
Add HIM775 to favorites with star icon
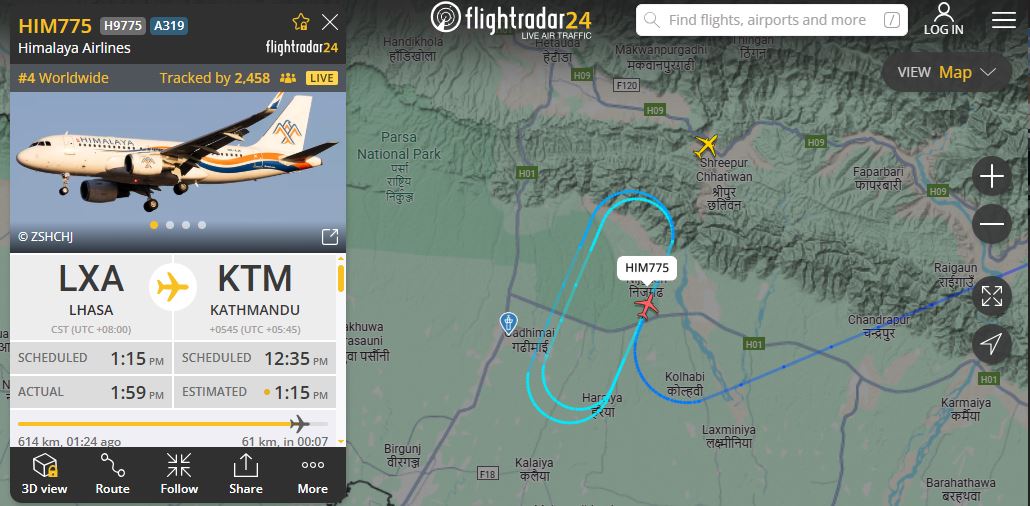click(300, 22)
